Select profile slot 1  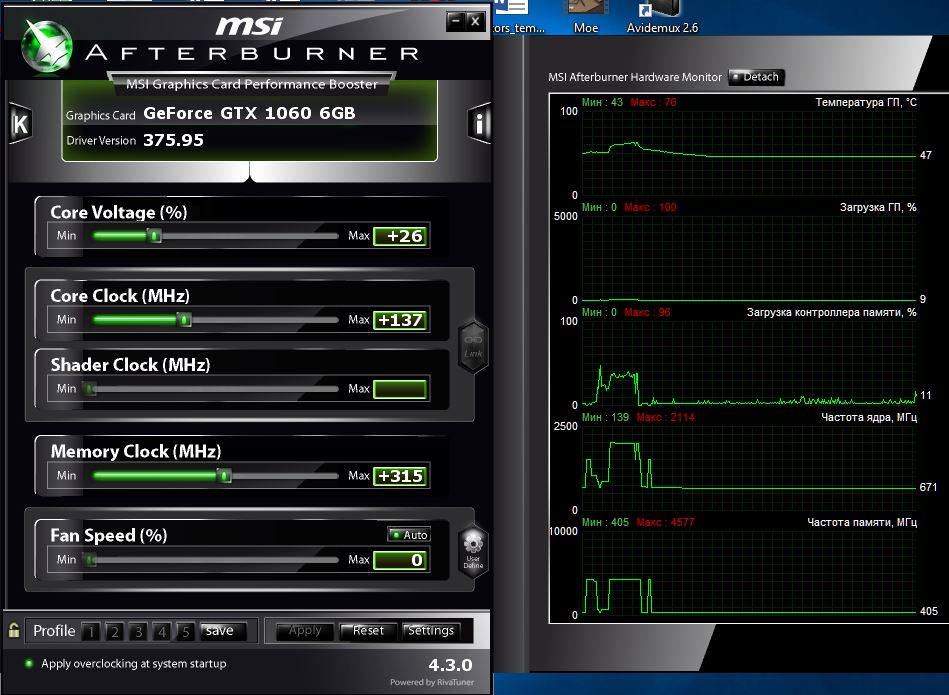[91, 631]
